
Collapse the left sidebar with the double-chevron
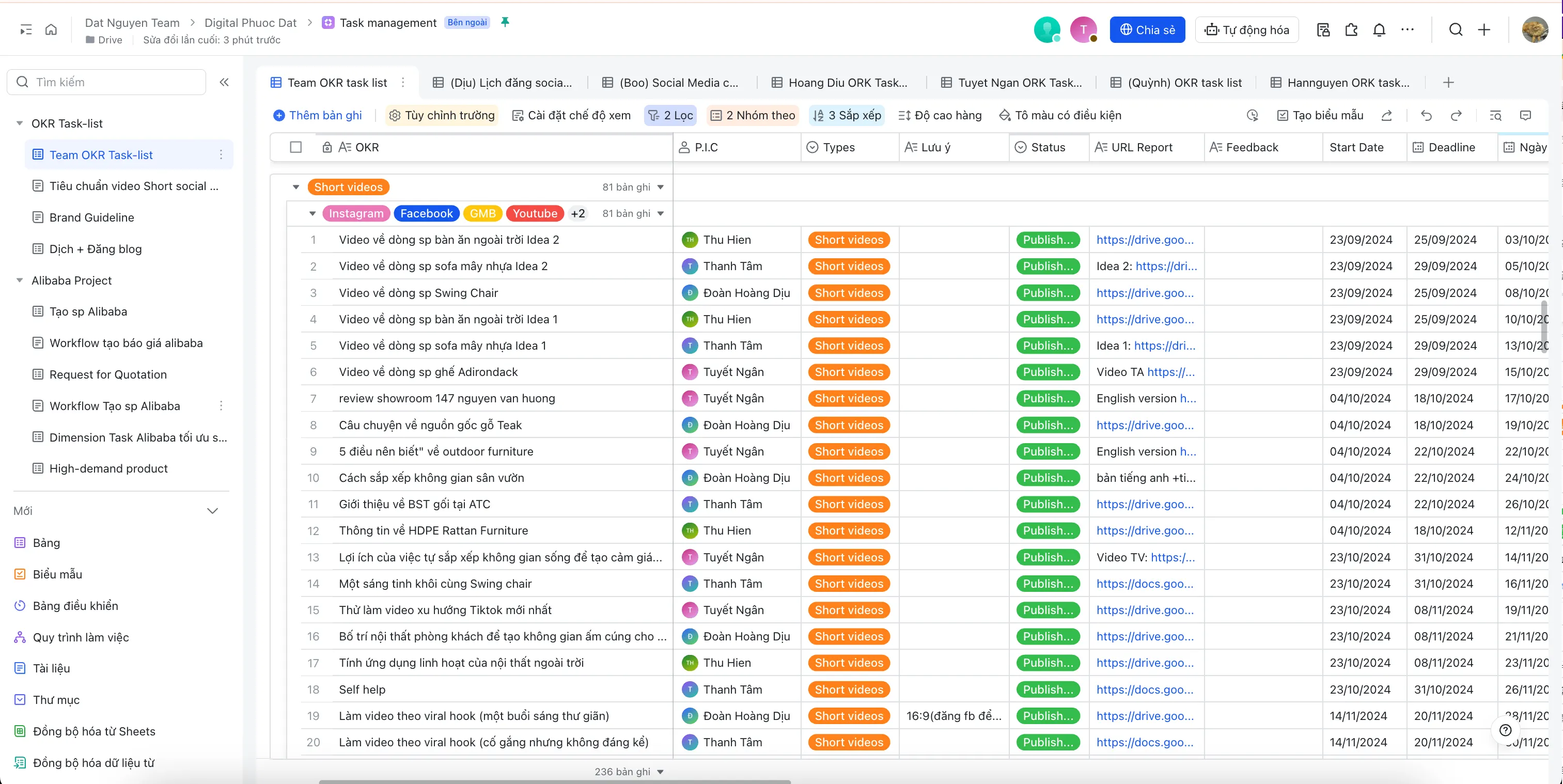coord(225,82)
